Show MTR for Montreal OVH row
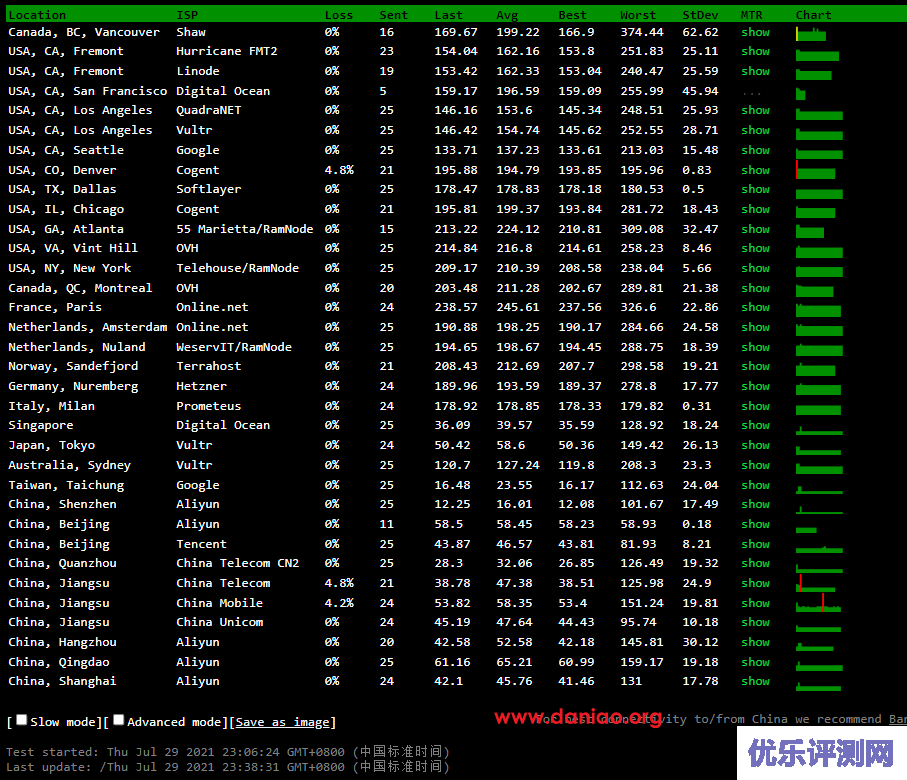 point(755,288)
